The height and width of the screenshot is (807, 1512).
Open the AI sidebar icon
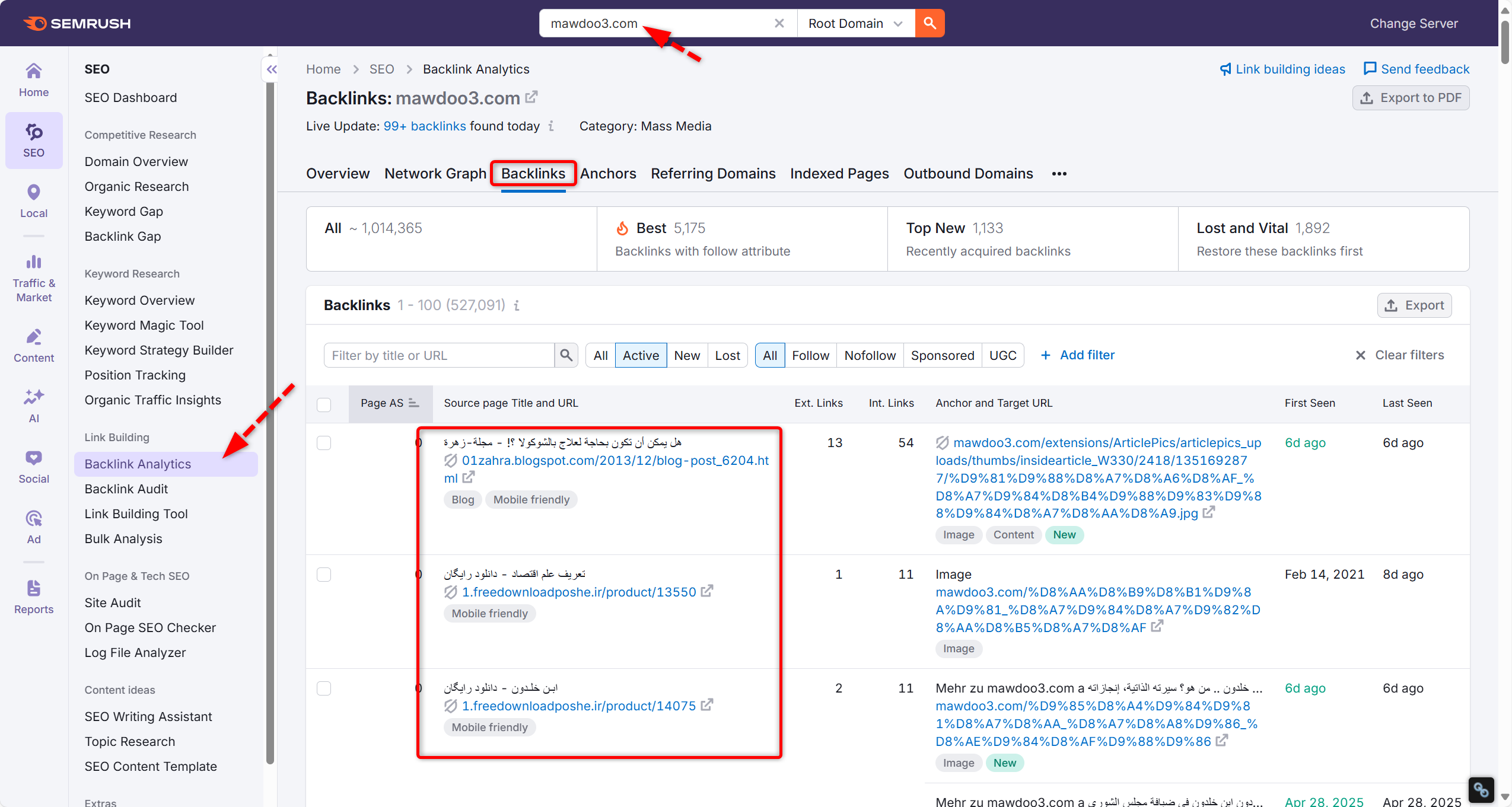pos(34,405)
